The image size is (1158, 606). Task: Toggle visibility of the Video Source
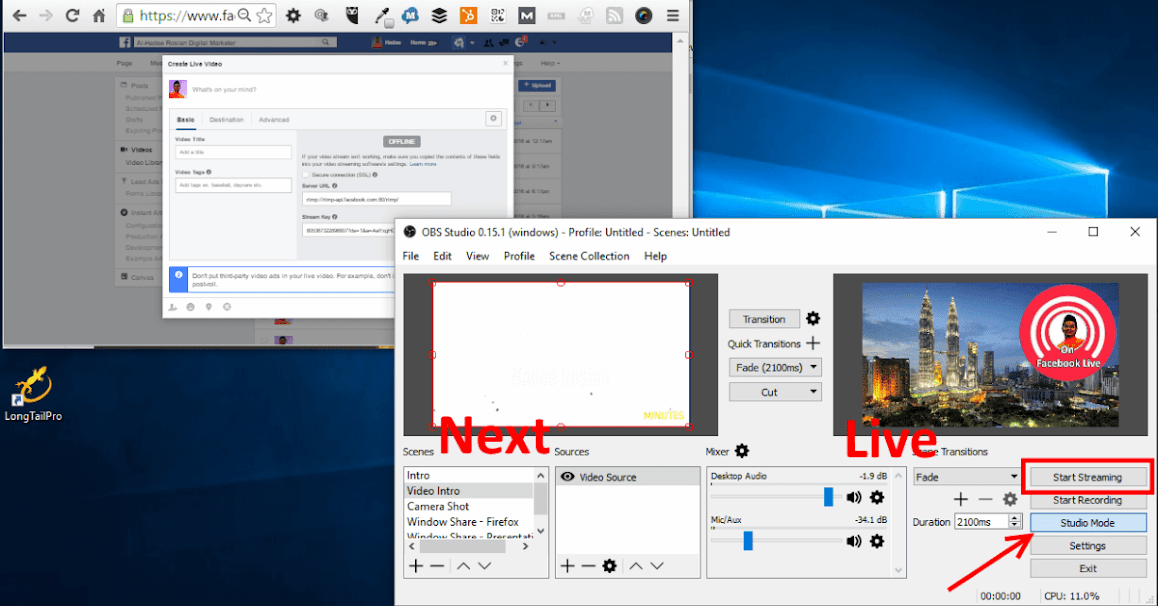(x=567, y=477)
